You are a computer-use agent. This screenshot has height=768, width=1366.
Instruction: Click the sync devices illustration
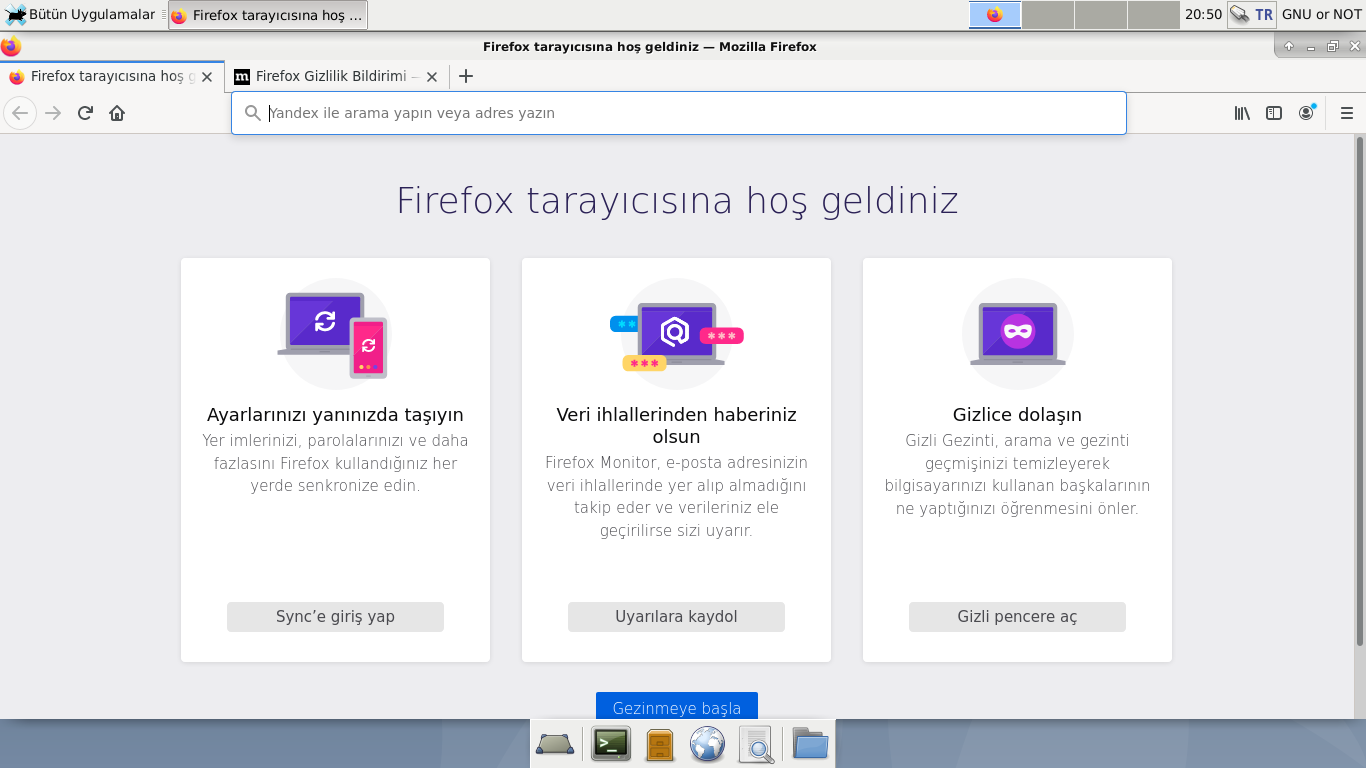point(334,334)
